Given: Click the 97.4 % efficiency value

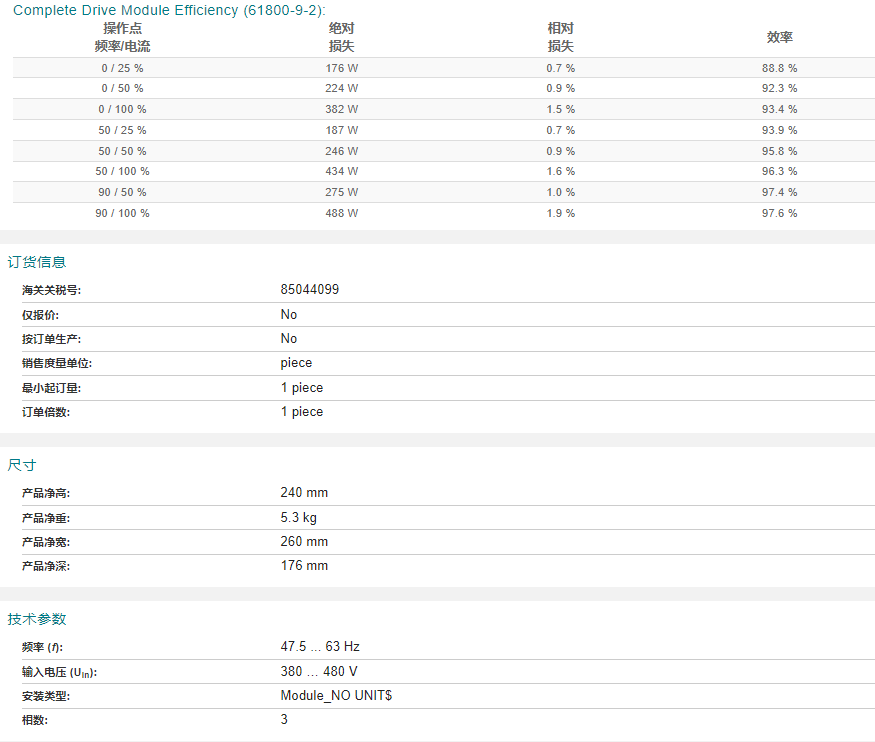Looking at the screenshot, I should click(x=780, y=192).
